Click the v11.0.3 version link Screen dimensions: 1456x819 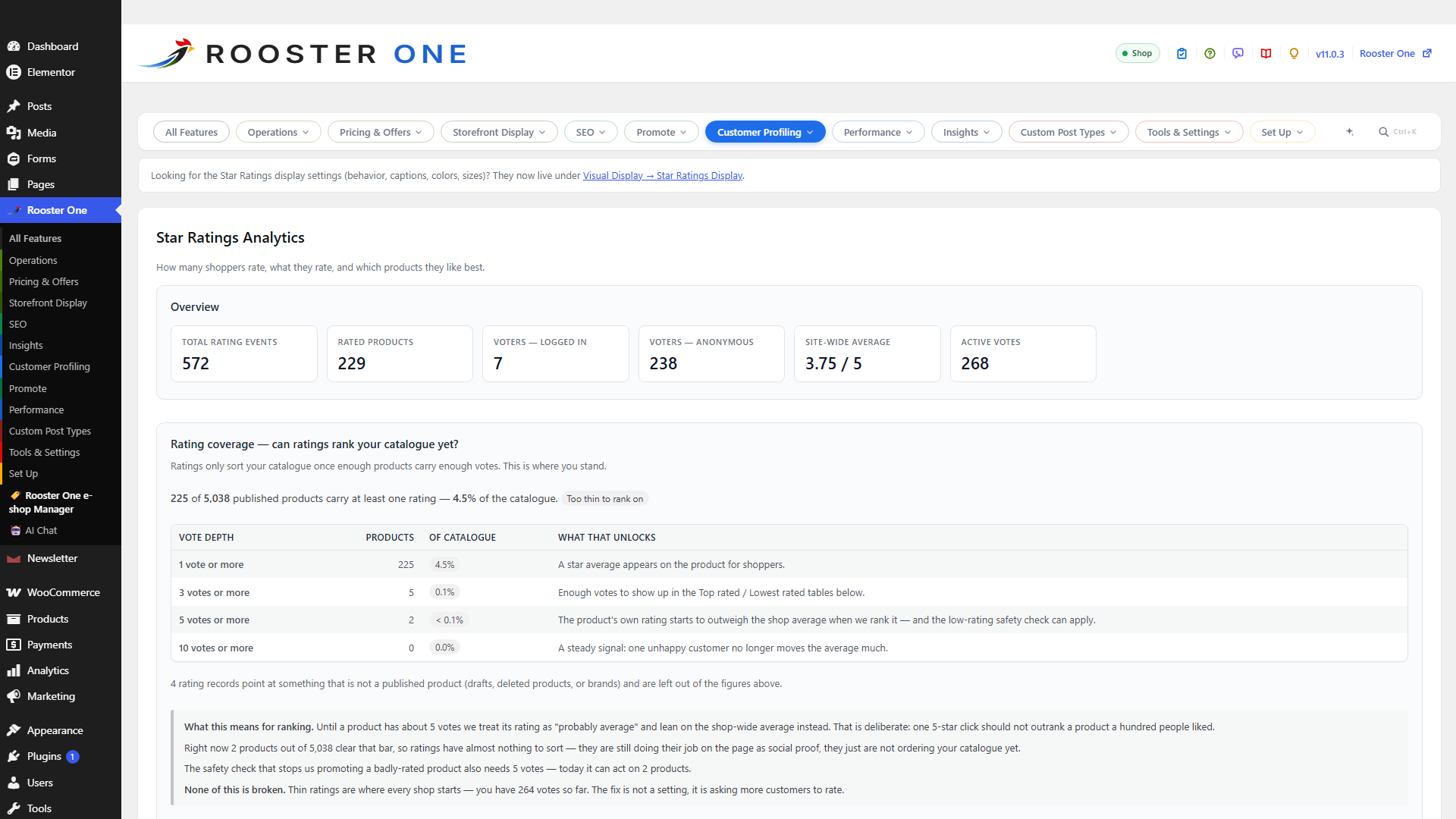pos(1329,54)
